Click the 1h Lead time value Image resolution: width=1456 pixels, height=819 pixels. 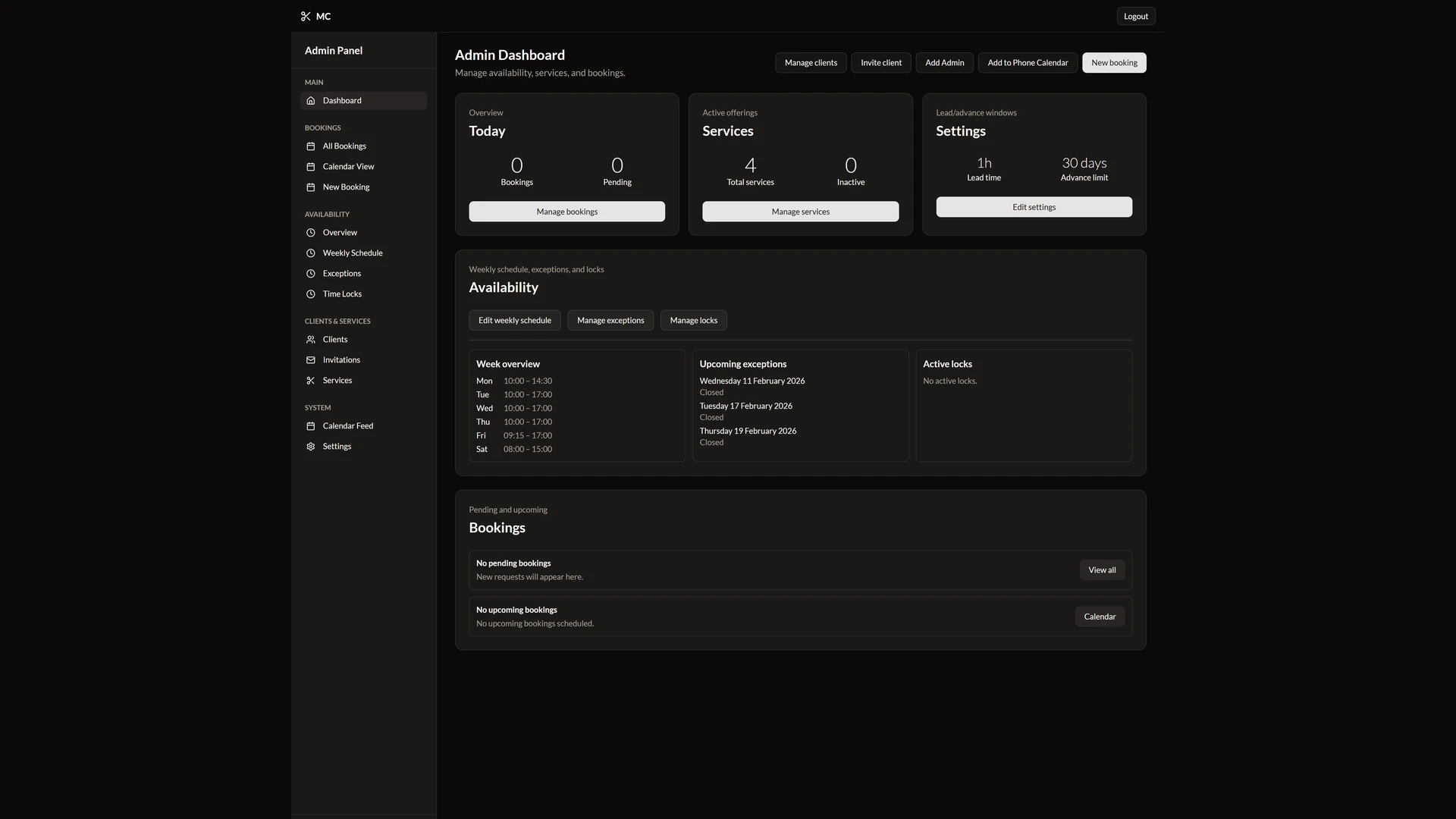coord(984,164)
